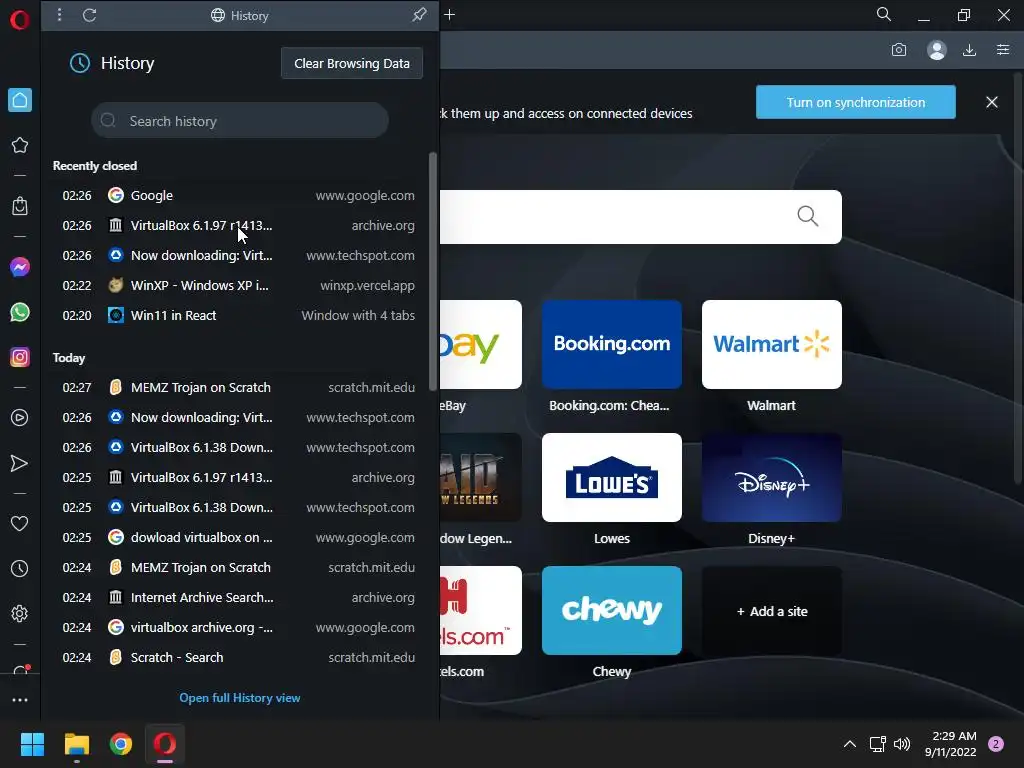The width and height of the screenshot is (1024, 768).
Task: Open dowload virtualbox on Google history entry
Action: click(x=238, y=537)
